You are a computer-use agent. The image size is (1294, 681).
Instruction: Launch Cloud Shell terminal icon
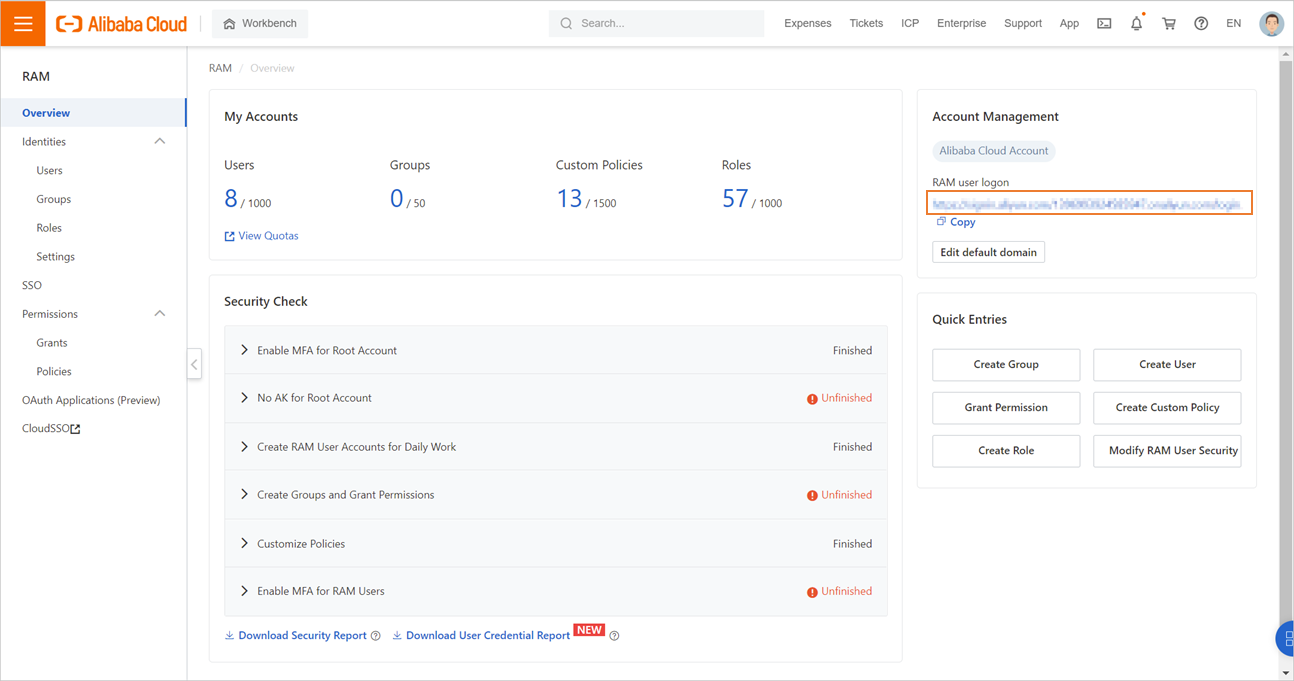click(1104, 23)
